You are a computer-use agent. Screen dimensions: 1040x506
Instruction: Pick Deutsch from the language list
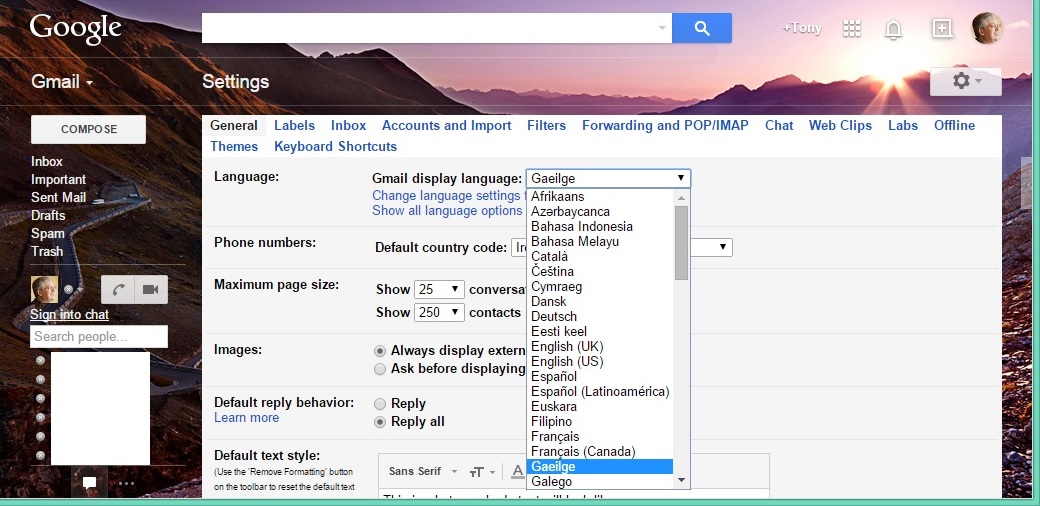coord(554,316)
